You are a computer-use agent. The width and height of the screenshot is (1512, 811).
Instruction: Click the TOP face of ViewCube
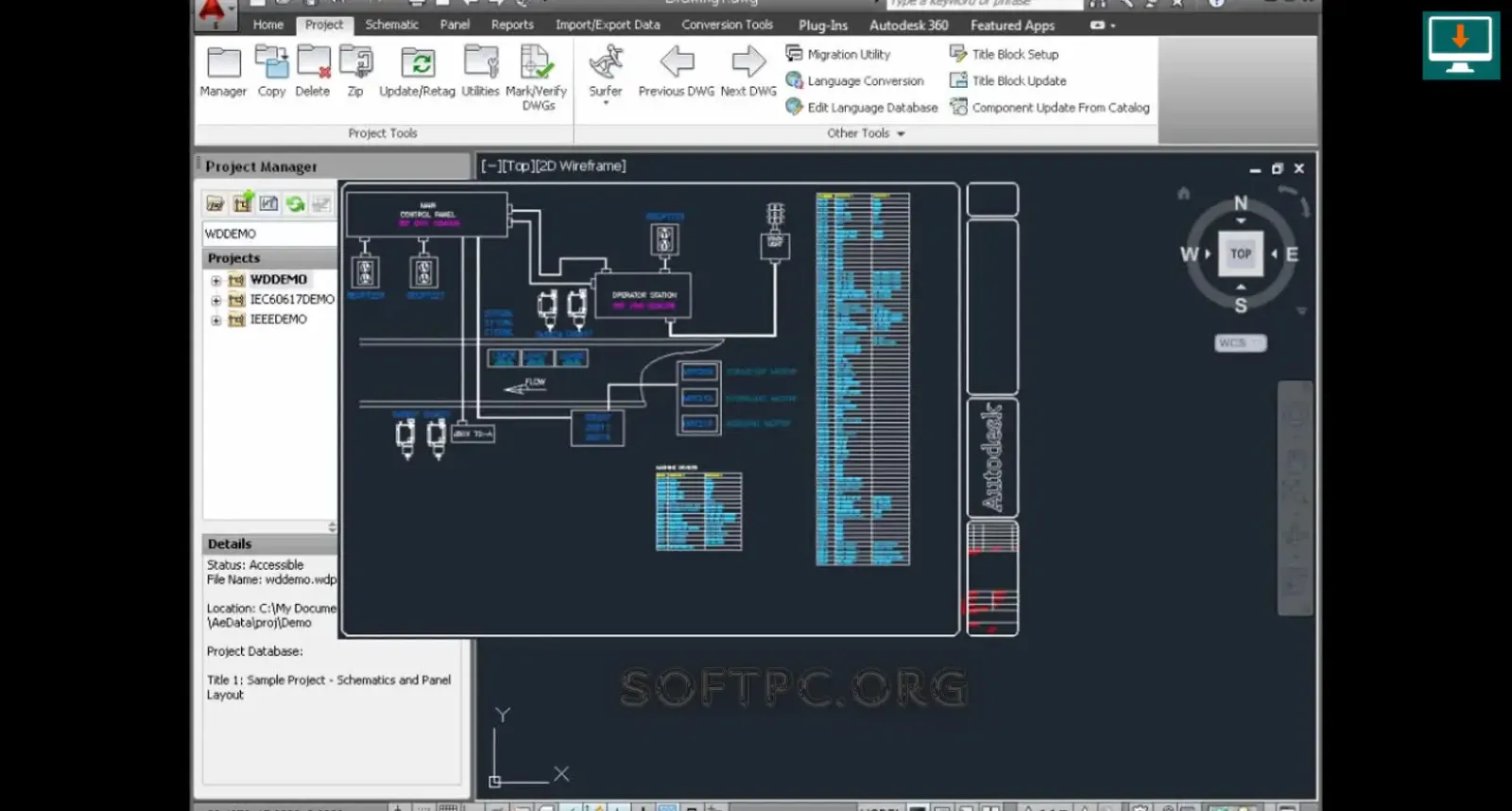point(1241,253)
